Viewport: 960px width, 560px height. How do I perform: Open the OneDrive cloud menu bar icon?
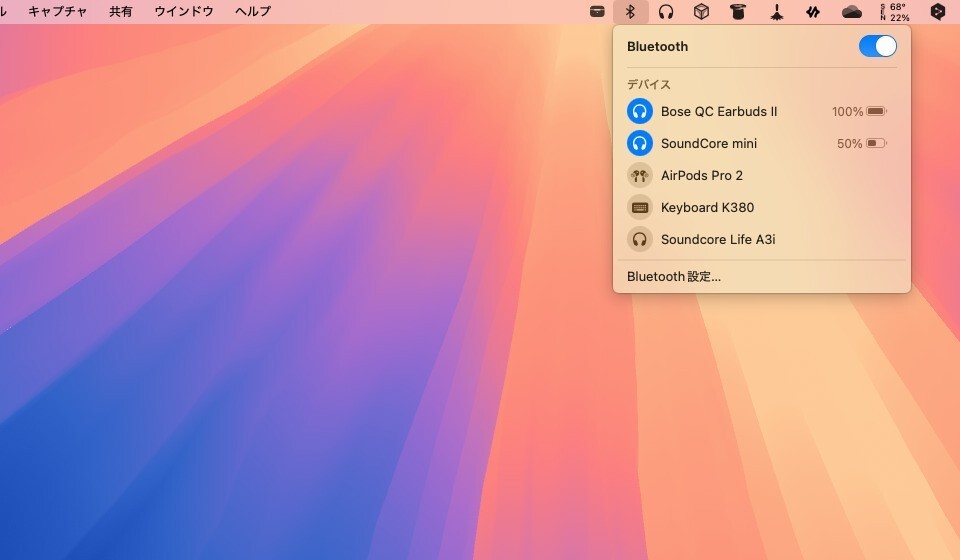tap(851, 12)
